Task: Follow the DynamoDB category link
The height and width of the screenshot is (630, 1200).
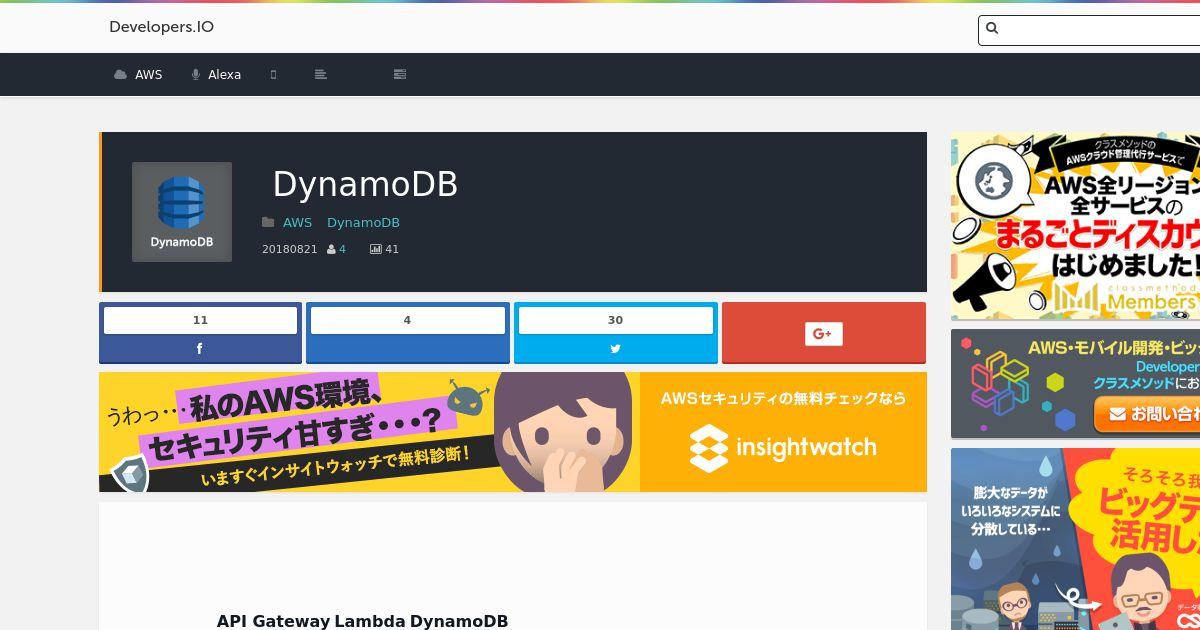Action: pyautogui.click(x=363, y=223)
